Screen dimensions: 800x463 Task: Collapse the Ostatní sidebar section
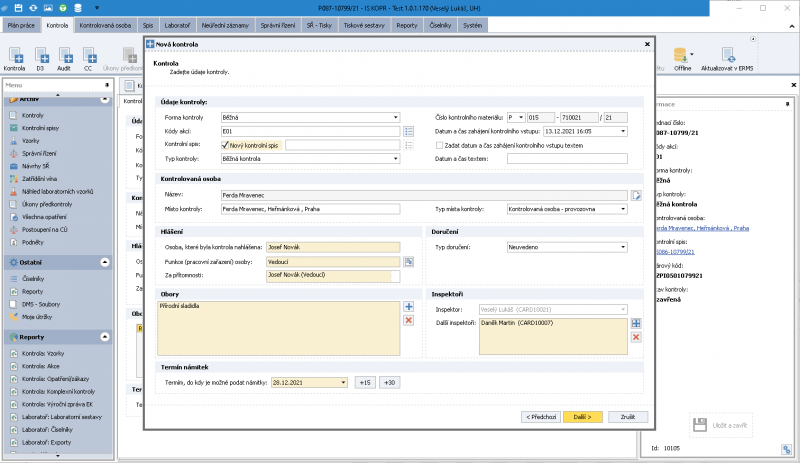tap(105, 262)
